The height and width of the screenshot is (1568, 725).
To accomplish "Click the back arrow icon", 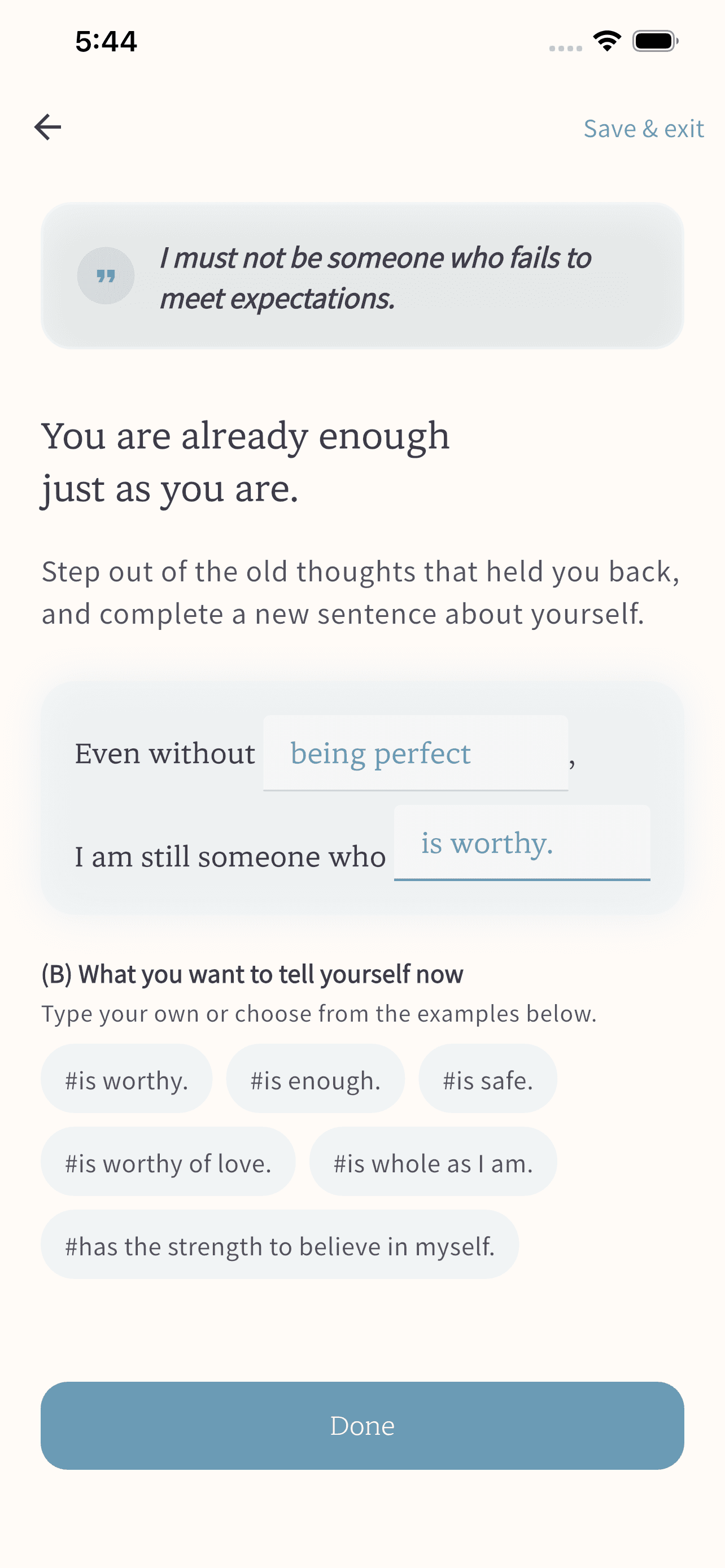I will pyautogui.click(x=48, y=127).
